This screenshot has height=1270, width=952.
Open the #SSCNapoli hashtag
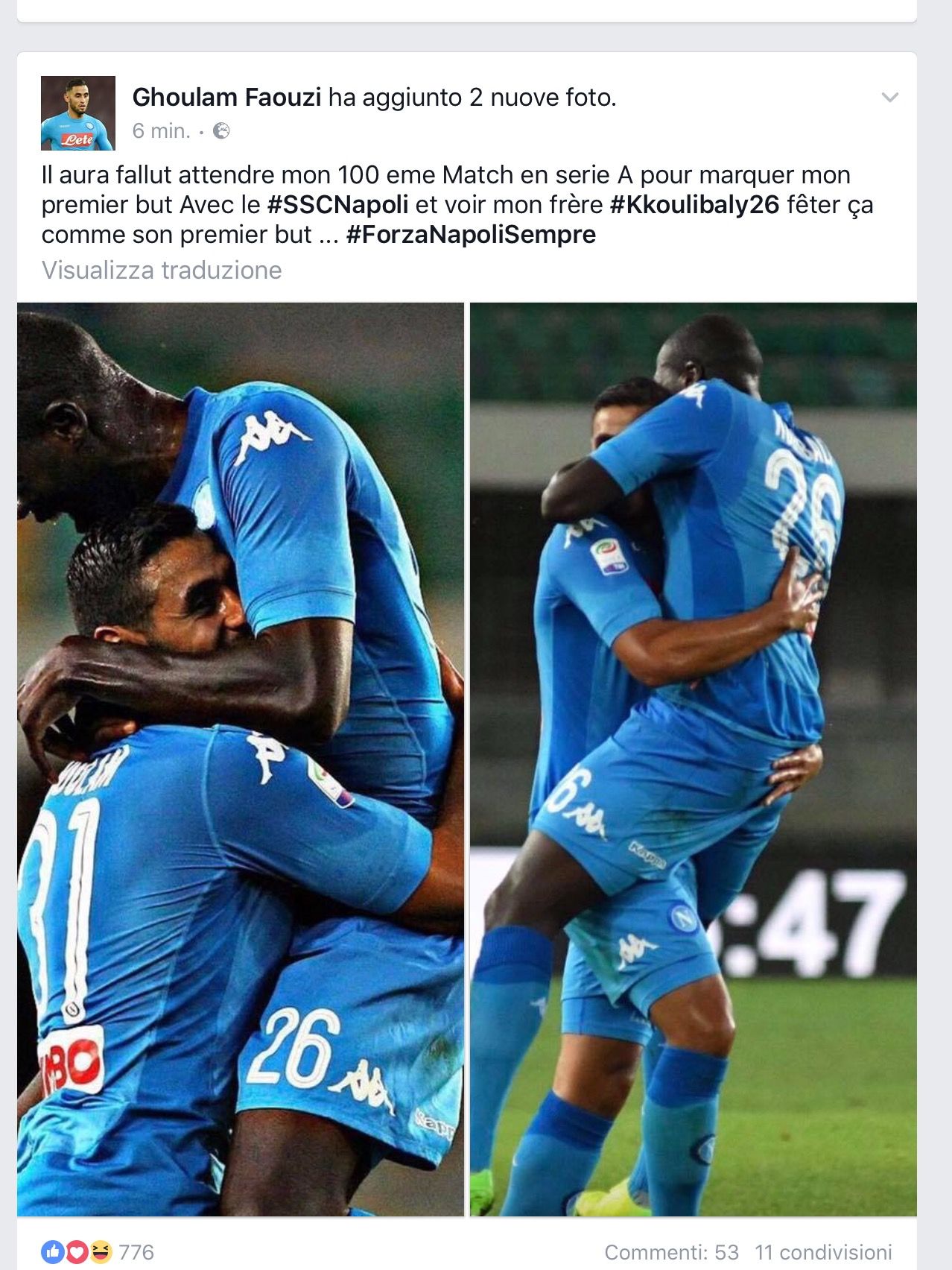(x=337, y=204)
